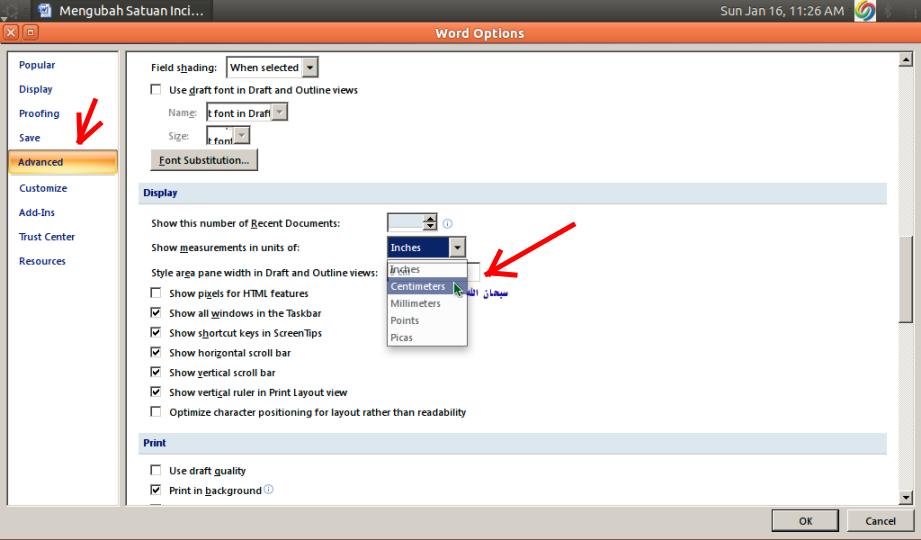Close the Word Options dialog window
Image resolution: width=921 pixels, height=540 pixels.
11,32
